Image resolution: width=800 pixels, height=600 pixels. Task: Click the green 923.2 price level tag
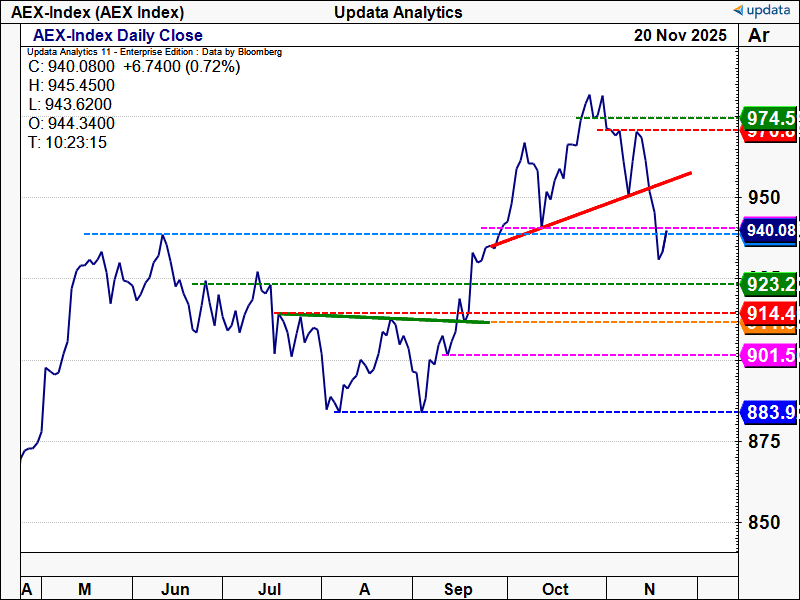(x=768, y=285)
